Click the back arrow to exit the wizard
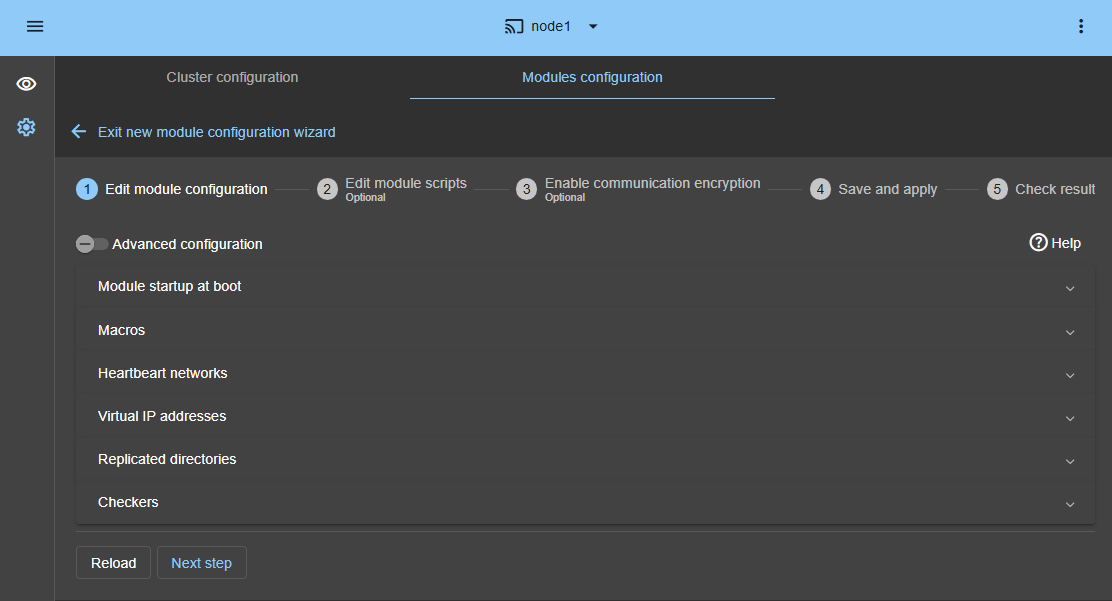The height and width of the screenshot is (601, 1112). (x=78, y=131)
